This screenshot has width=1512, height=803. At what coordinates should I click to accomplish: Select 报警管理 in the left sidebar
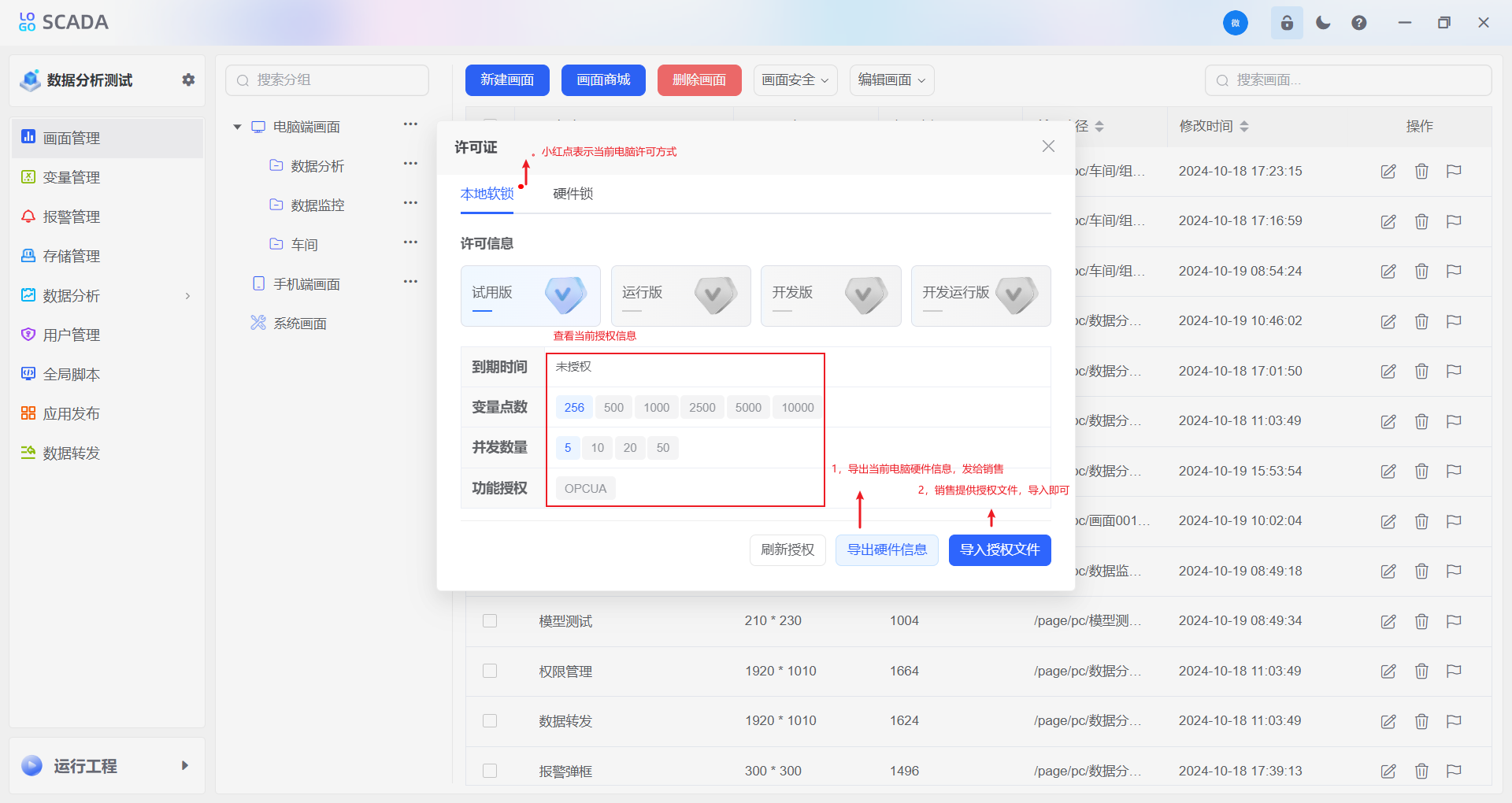[71, 216]
